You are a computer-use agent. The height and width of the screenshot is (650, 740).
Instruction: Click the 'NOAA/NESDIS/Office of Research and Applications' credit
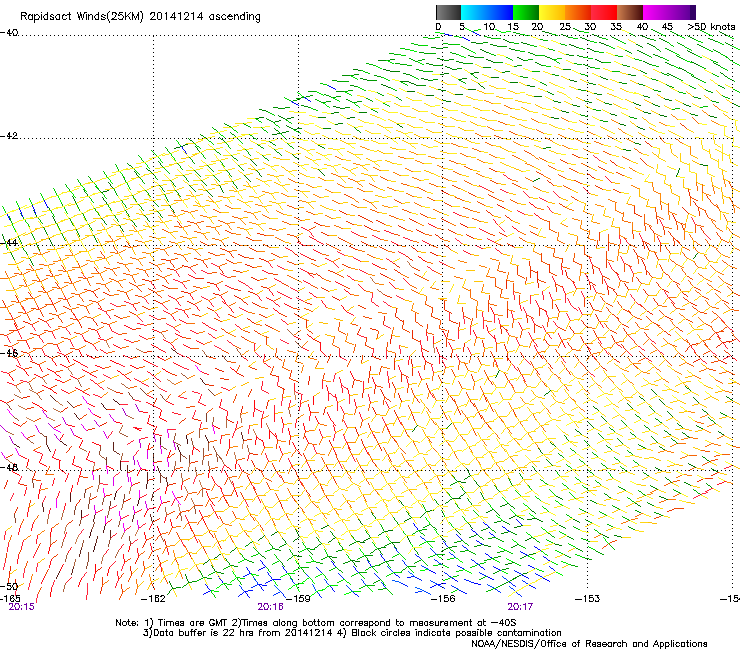point(589,644)
